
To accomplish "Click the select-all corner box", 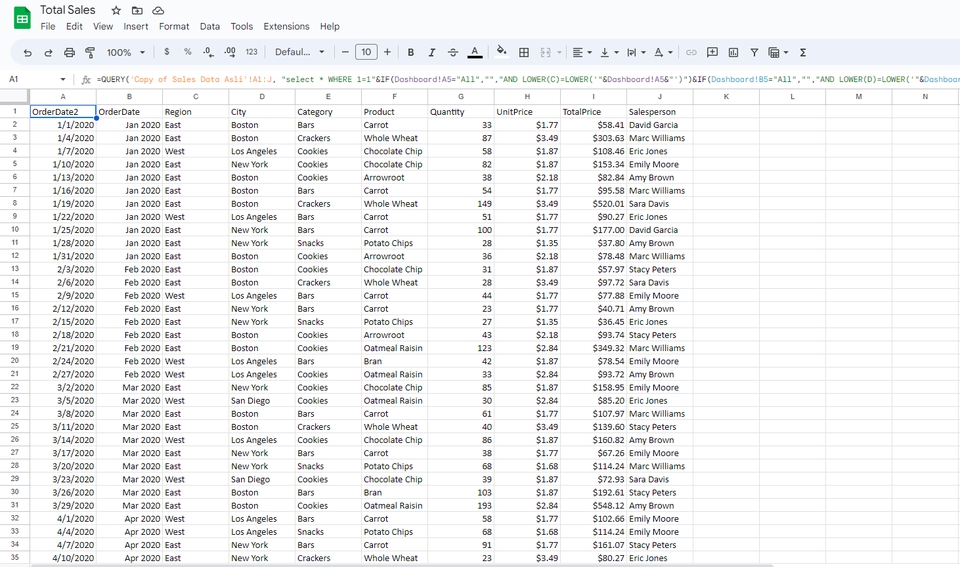I will [x=14, y=96].
